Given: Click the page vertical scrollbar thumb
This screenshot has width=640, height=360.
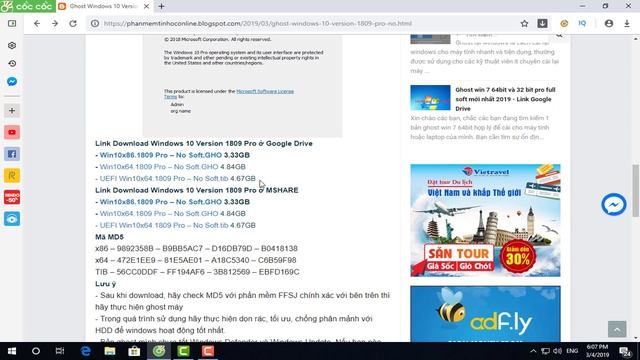Looking at the screenshot, I should [x=636, y=190].
